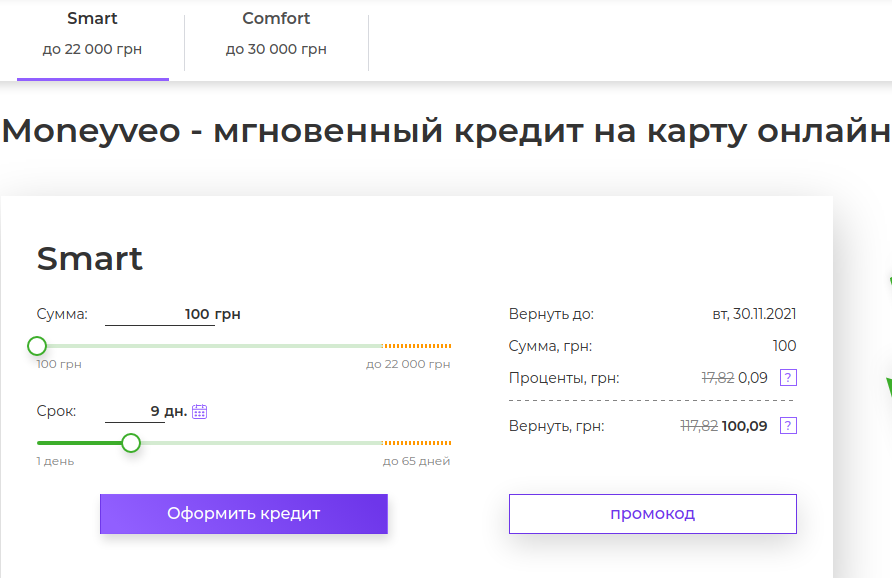
Task: Click the '100 грн' minimum label
Action: tap(59, 364)
